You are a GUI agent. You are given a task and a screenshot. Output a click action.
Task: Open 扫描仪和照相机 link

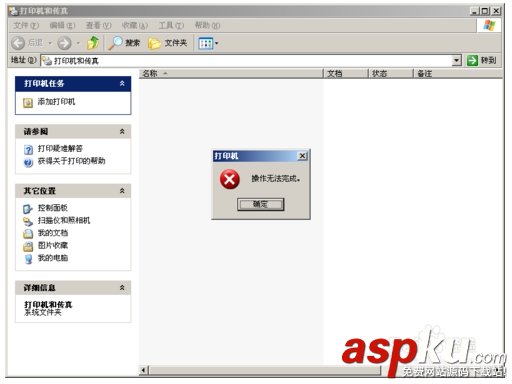(64, 220)
